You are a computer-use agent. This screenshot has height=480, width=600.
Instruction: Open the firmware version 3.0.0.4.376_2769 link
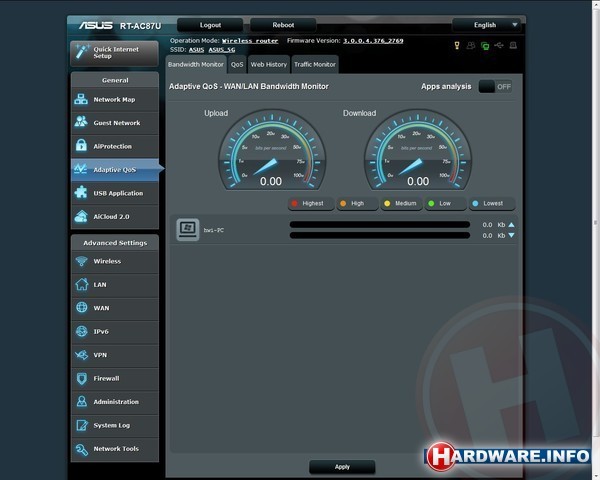tap(373, 41)
